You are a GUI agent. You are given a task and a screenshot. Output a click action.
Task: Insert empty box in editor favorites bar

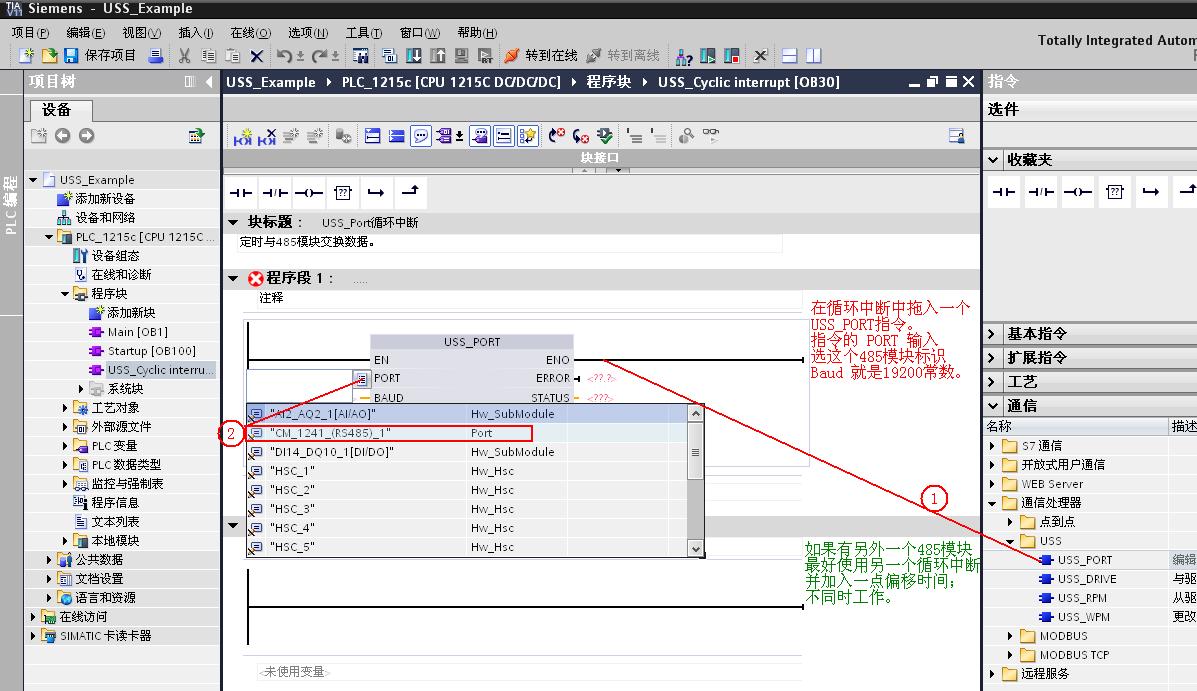(x=343, y=192)
